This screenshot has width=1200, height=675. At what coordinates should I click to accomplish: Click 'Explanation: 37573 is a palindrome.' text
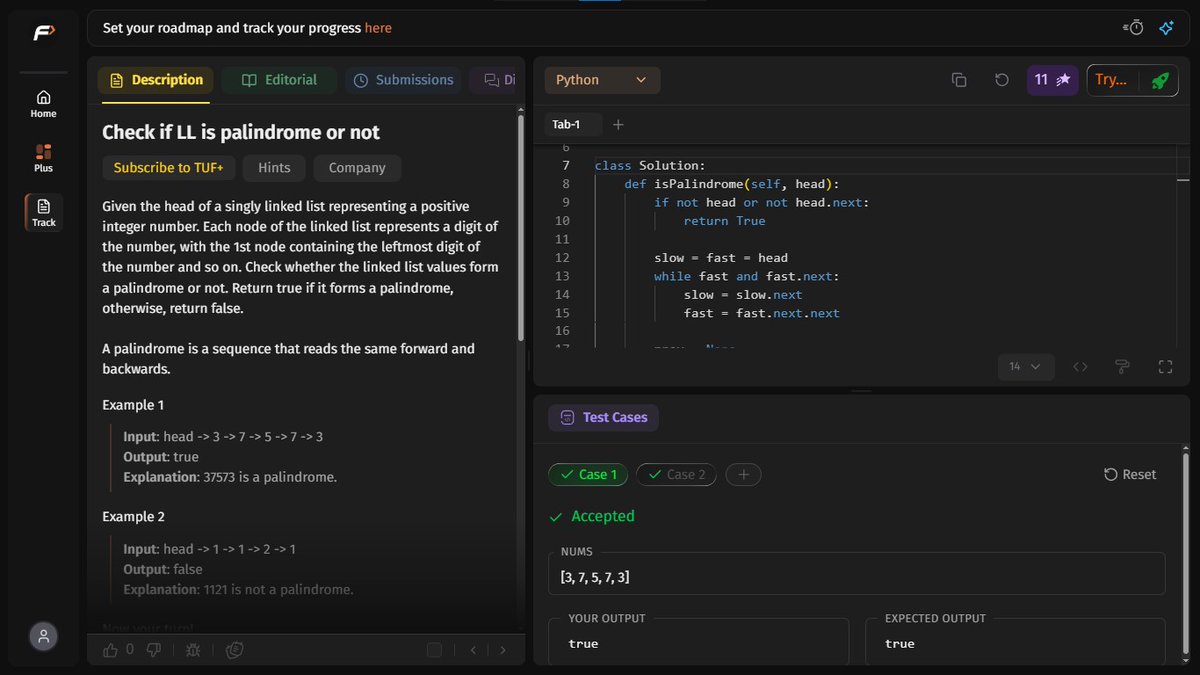[230, 477]
